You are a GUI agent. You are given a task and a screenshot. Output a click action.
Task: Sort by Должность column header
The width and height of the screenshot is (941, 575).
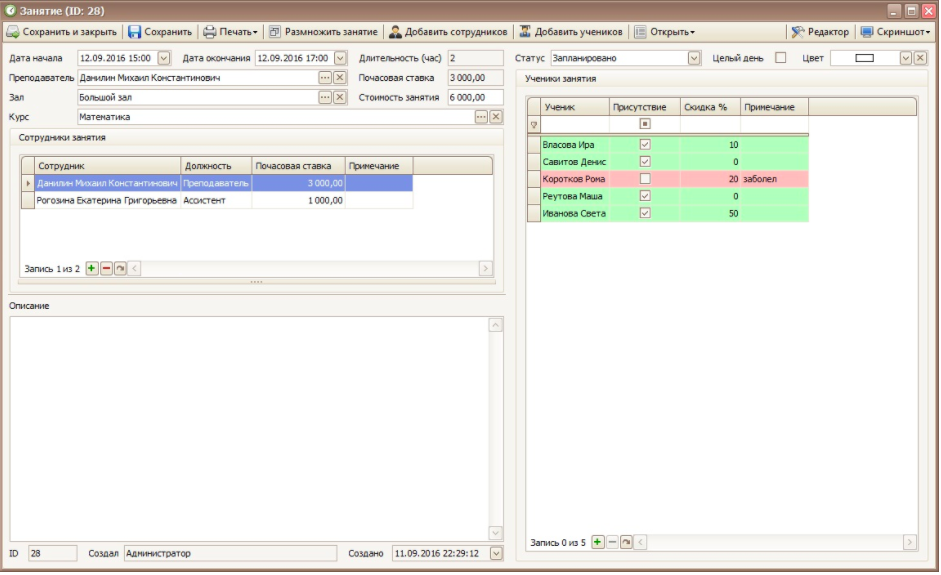tap(216, 166)
